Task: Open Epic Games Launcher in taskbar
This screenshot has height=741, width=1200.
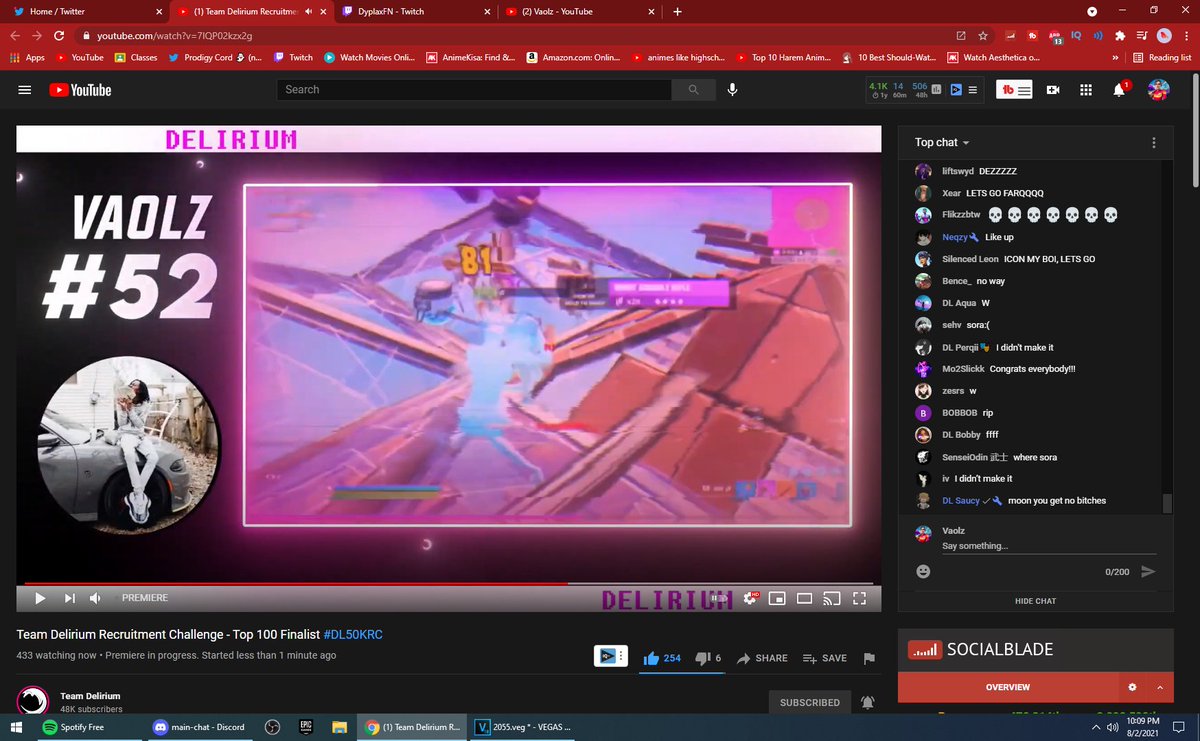Action: click(x=306, y=727)
